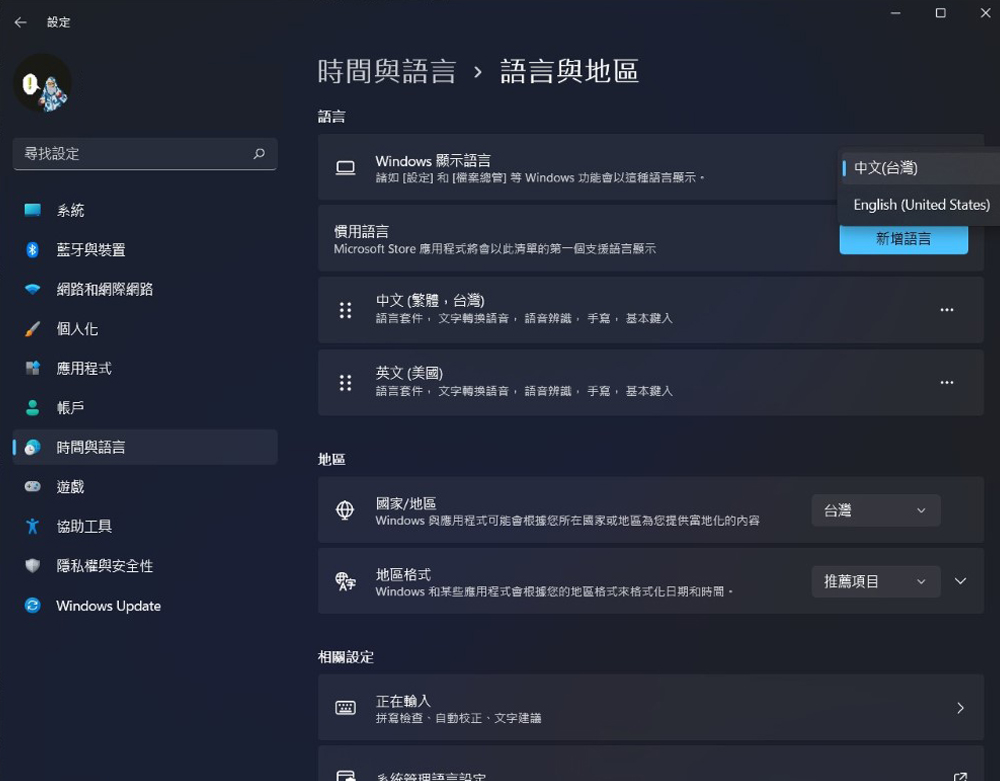This screenshot has width=1000, height=781.
Task: Open 藍牙與裝置 in the sidebar
Action: (x=145, y=250)
